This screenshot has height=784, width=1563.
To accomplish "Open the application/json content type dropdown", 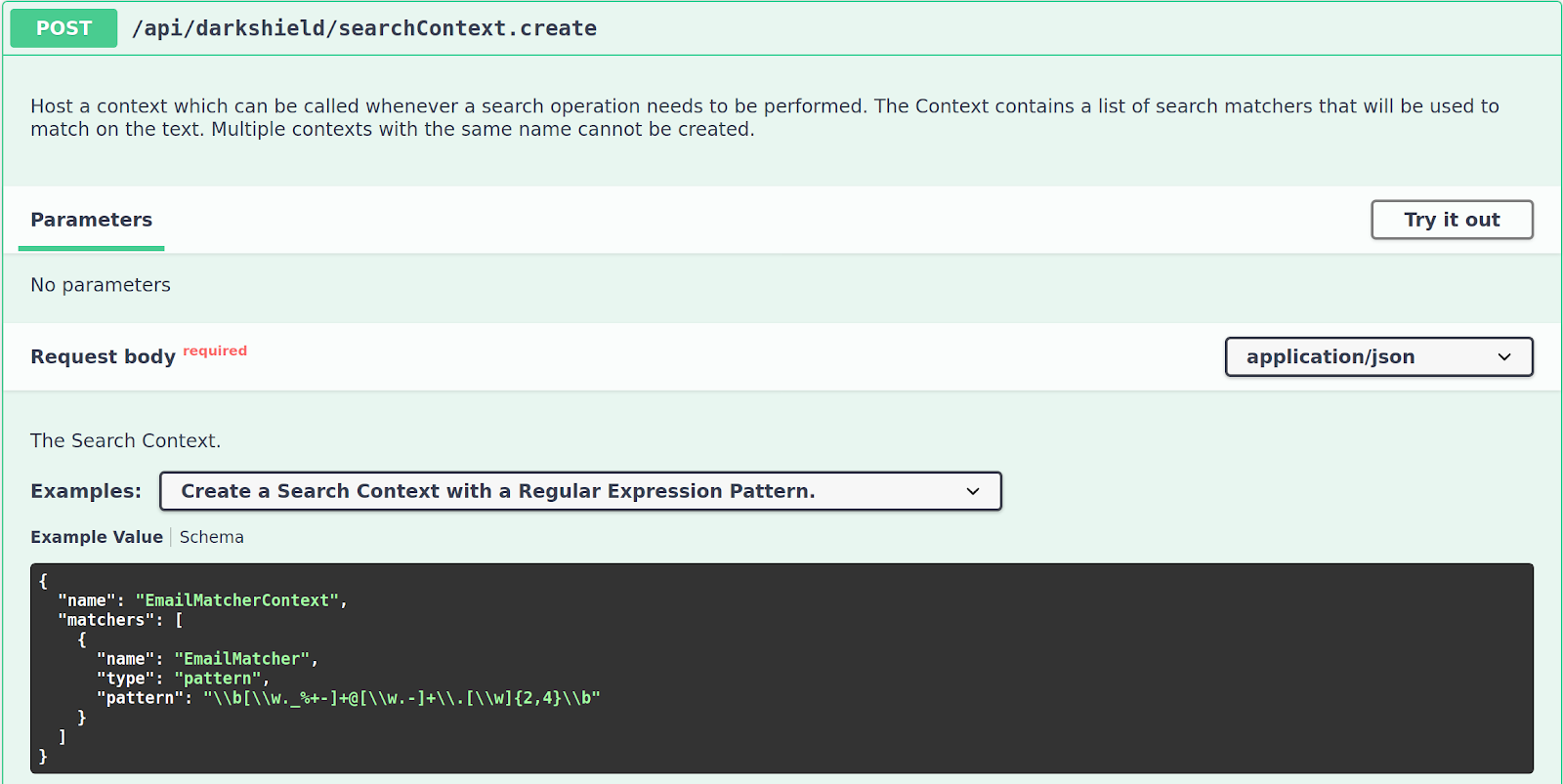I will click(x=1378, y=356).
